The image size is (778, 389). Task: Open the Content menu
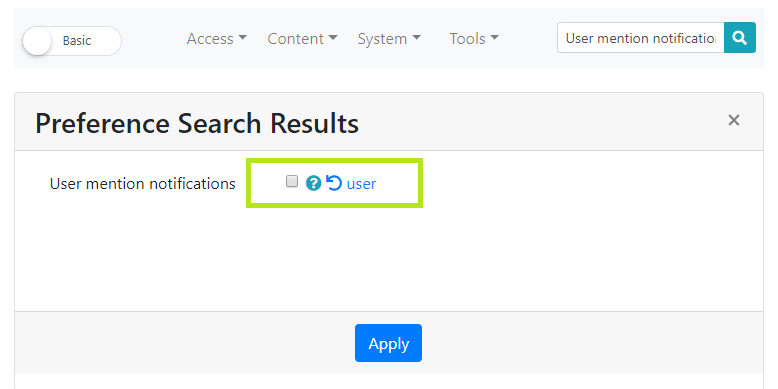pos(302,39)
